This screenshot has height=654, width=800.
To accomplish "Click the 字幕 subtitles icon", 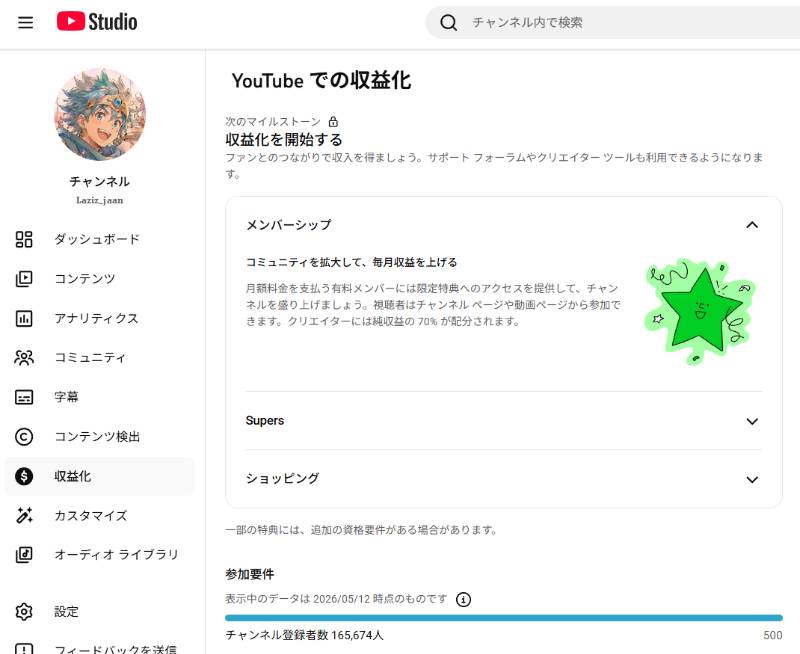I will click(x=24, y=397).
